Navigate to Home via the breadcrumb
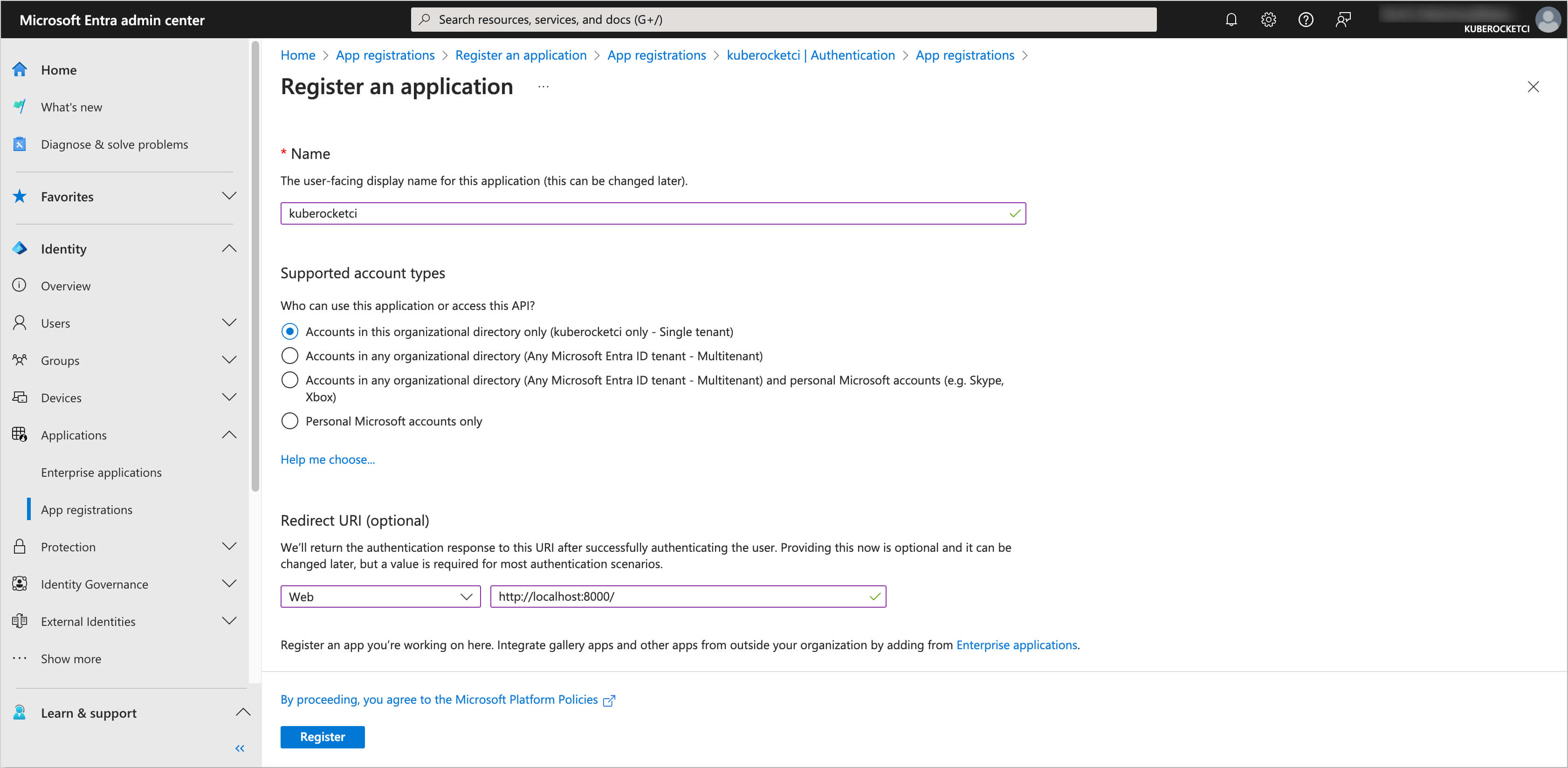1568x768 pixels. pos(298,55)
